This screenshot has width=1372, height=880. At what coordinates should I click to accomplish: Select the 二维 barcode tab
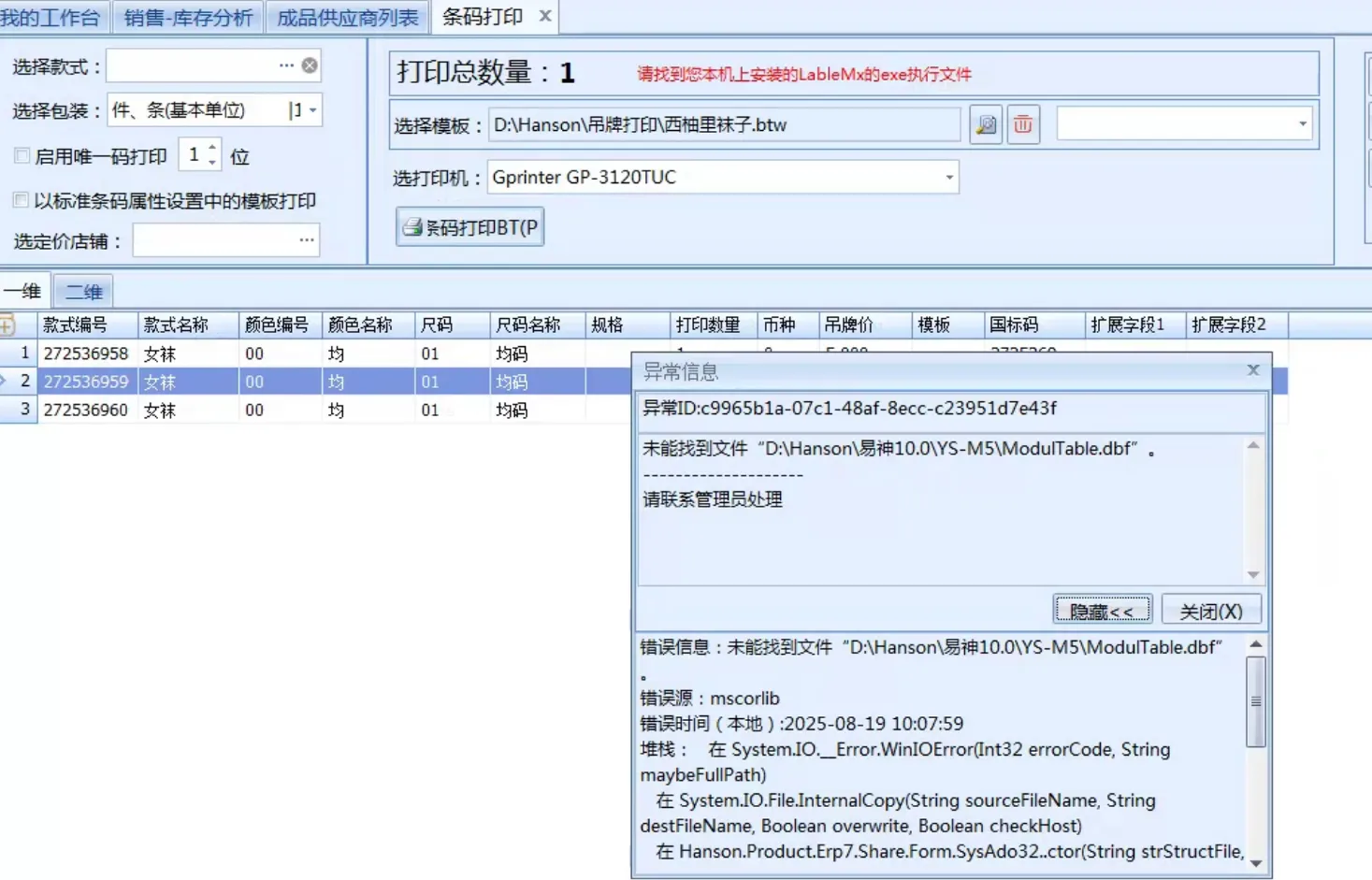click(83, 292)
